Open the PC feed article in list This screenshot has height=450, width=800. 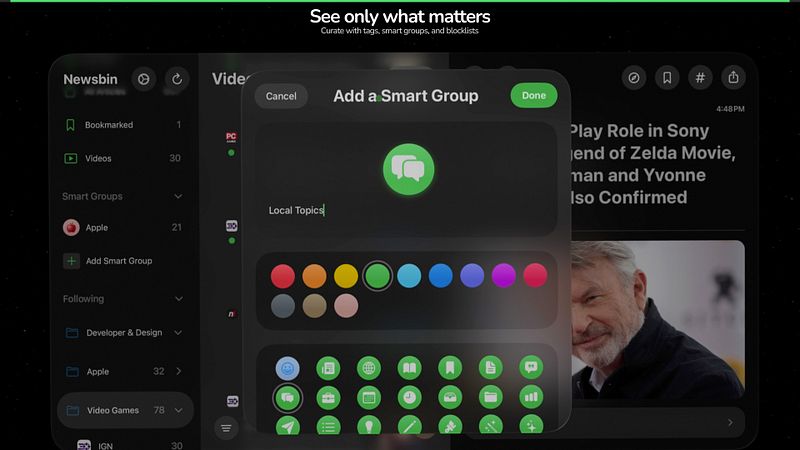click(x=231, y=137)
